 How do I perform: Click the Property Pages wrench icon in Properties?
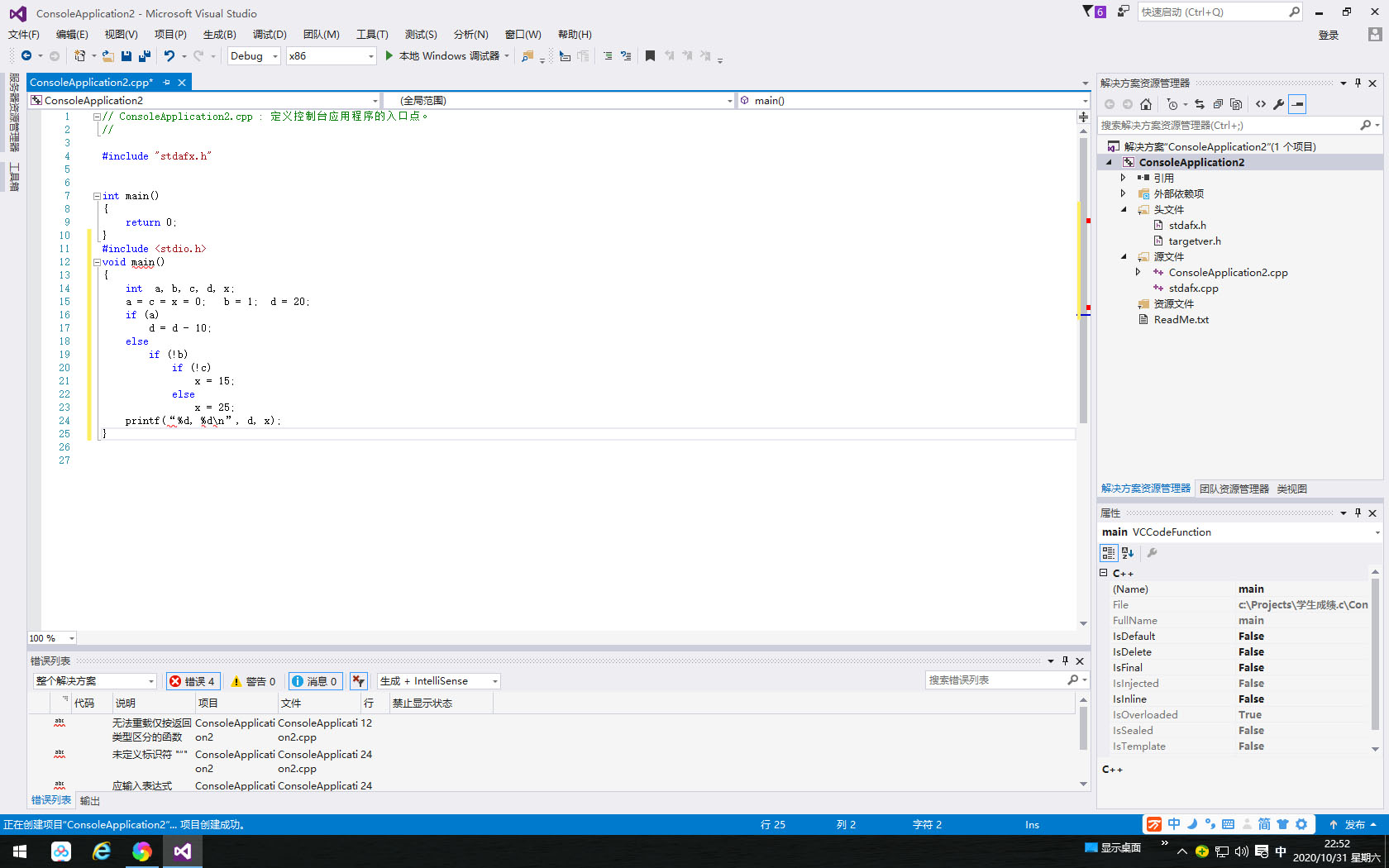(1152, 553)
